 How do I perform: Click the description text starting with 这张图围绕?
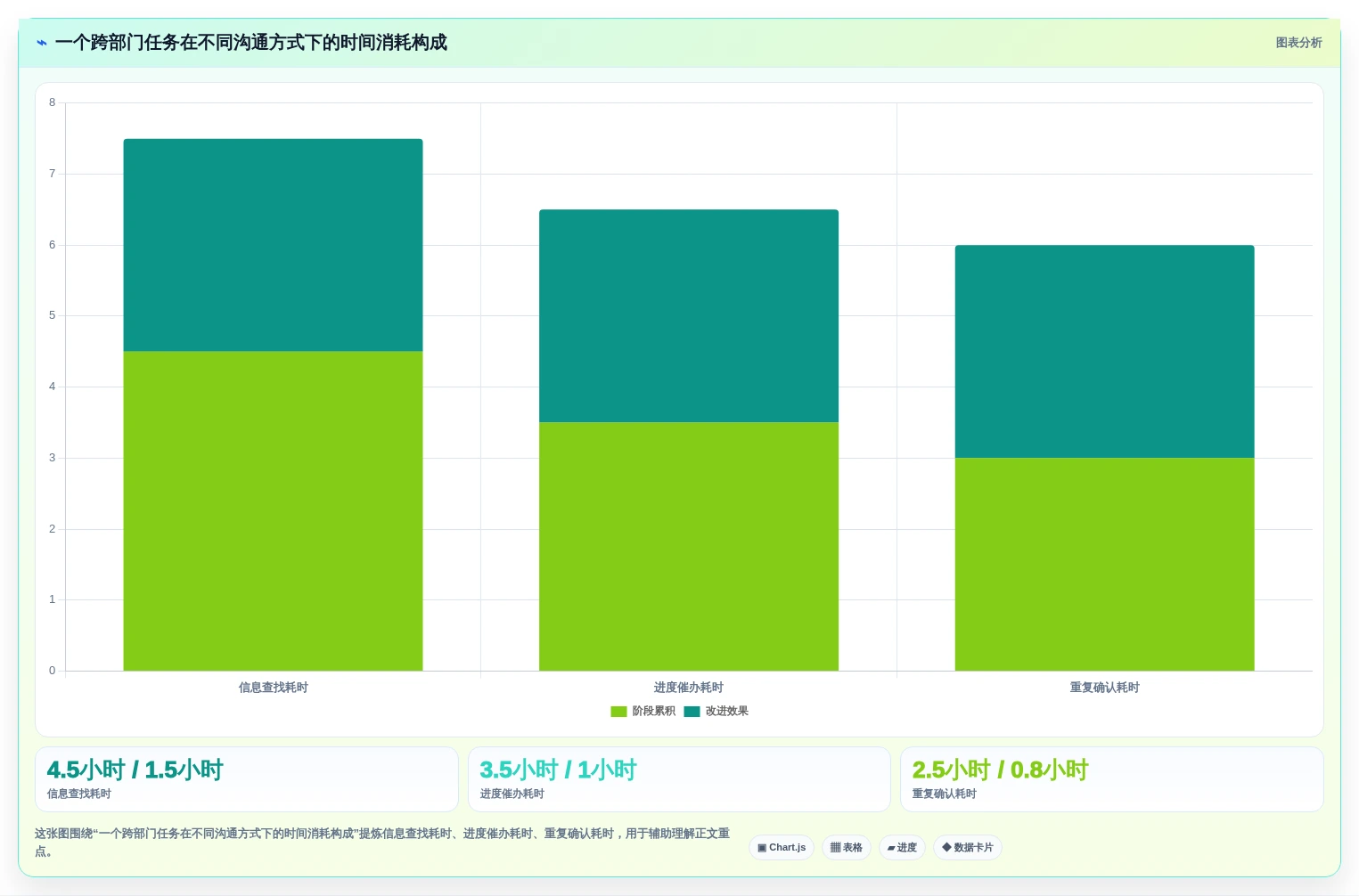[382, 842]
